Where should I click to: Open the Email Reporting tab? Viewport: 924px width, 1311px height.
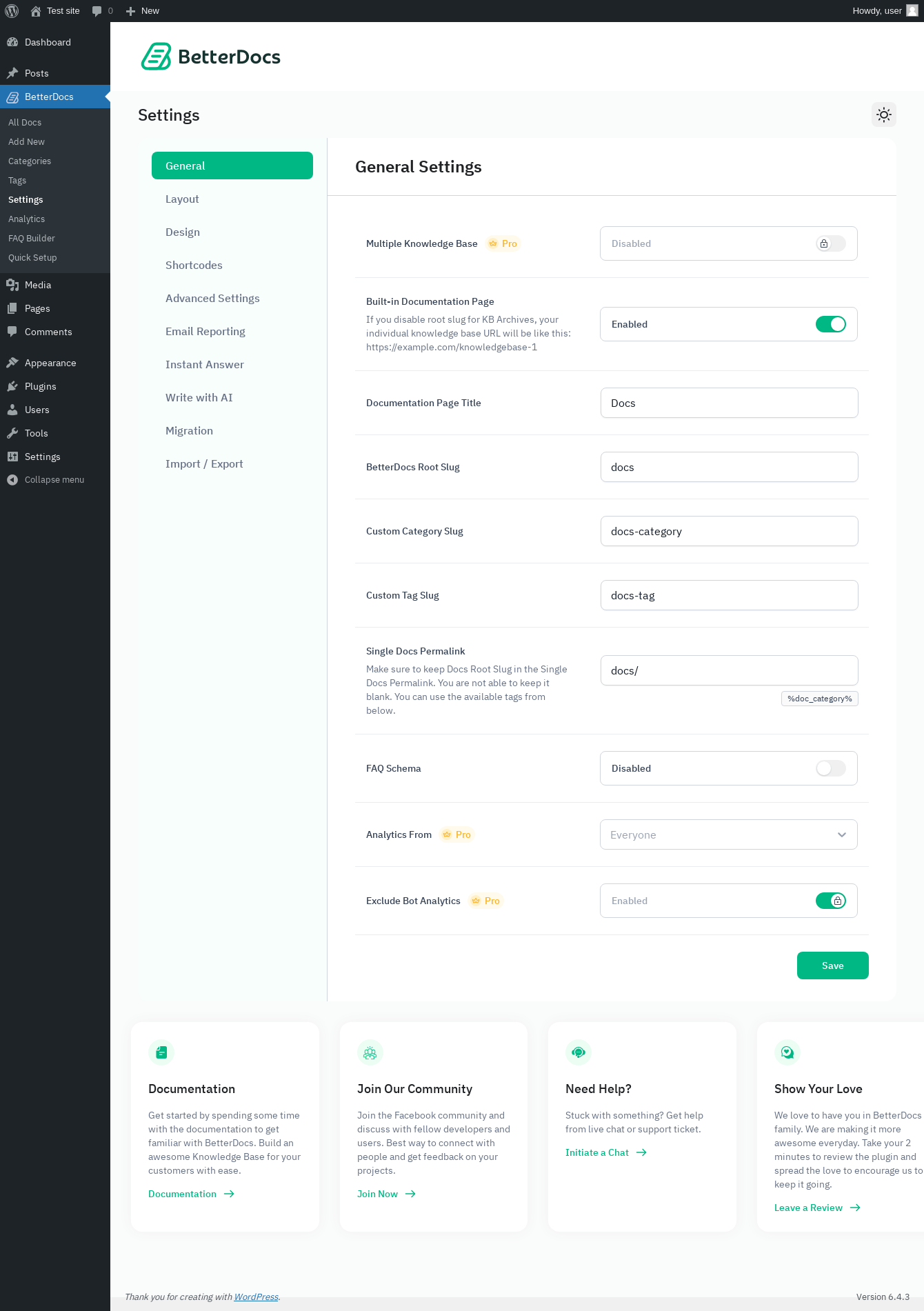[x=232, y=331]
